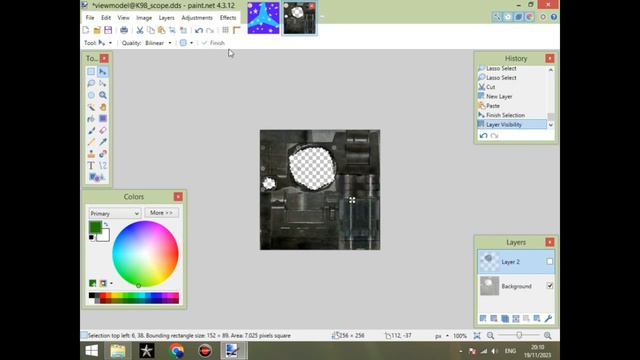This screenshot has height=360, width=640.
Task: Select the Zoom tool in Tools panel
Action: [x=103, y=95]
